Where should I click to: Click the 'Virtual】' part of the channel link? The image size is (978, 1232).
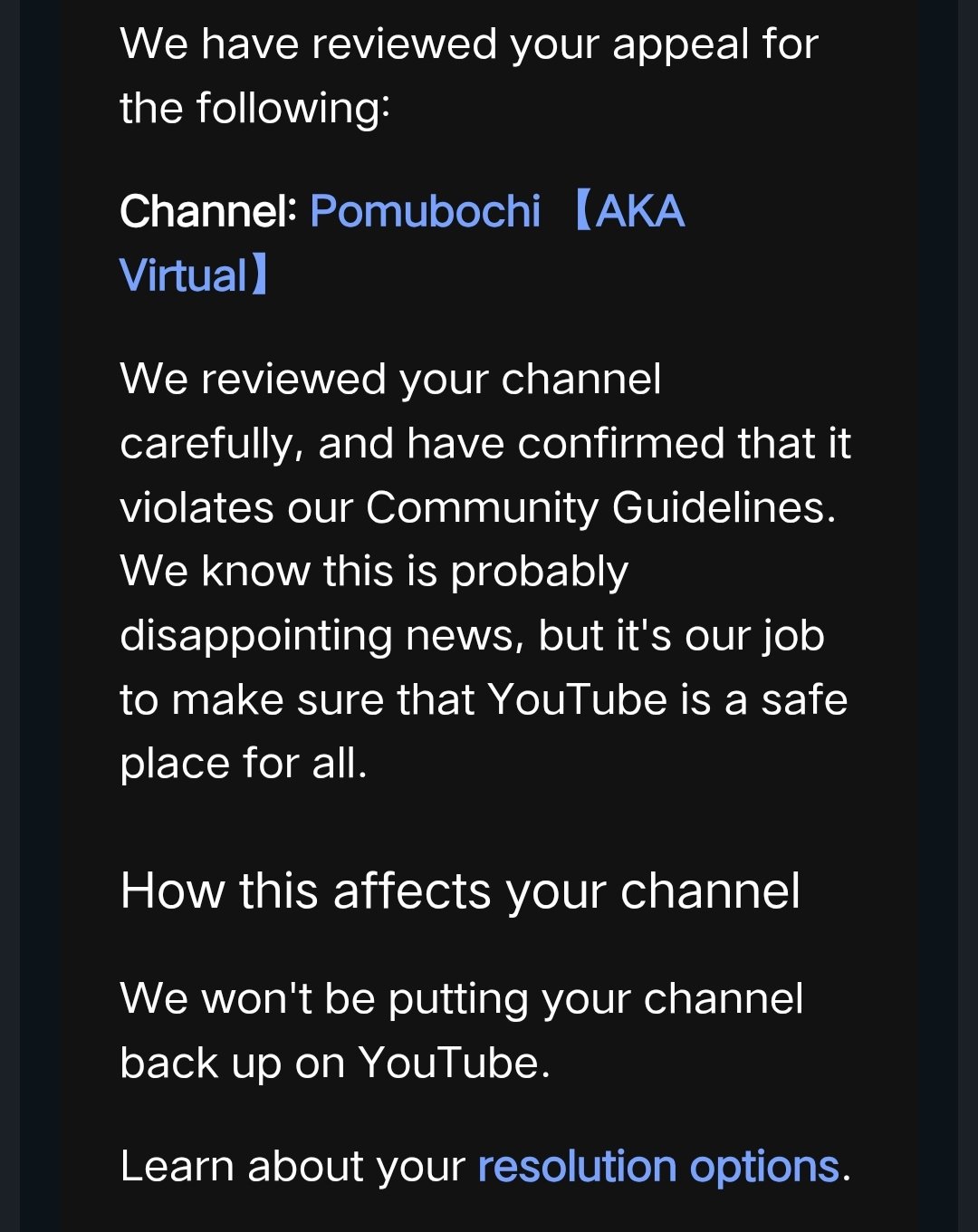point(195,275)
